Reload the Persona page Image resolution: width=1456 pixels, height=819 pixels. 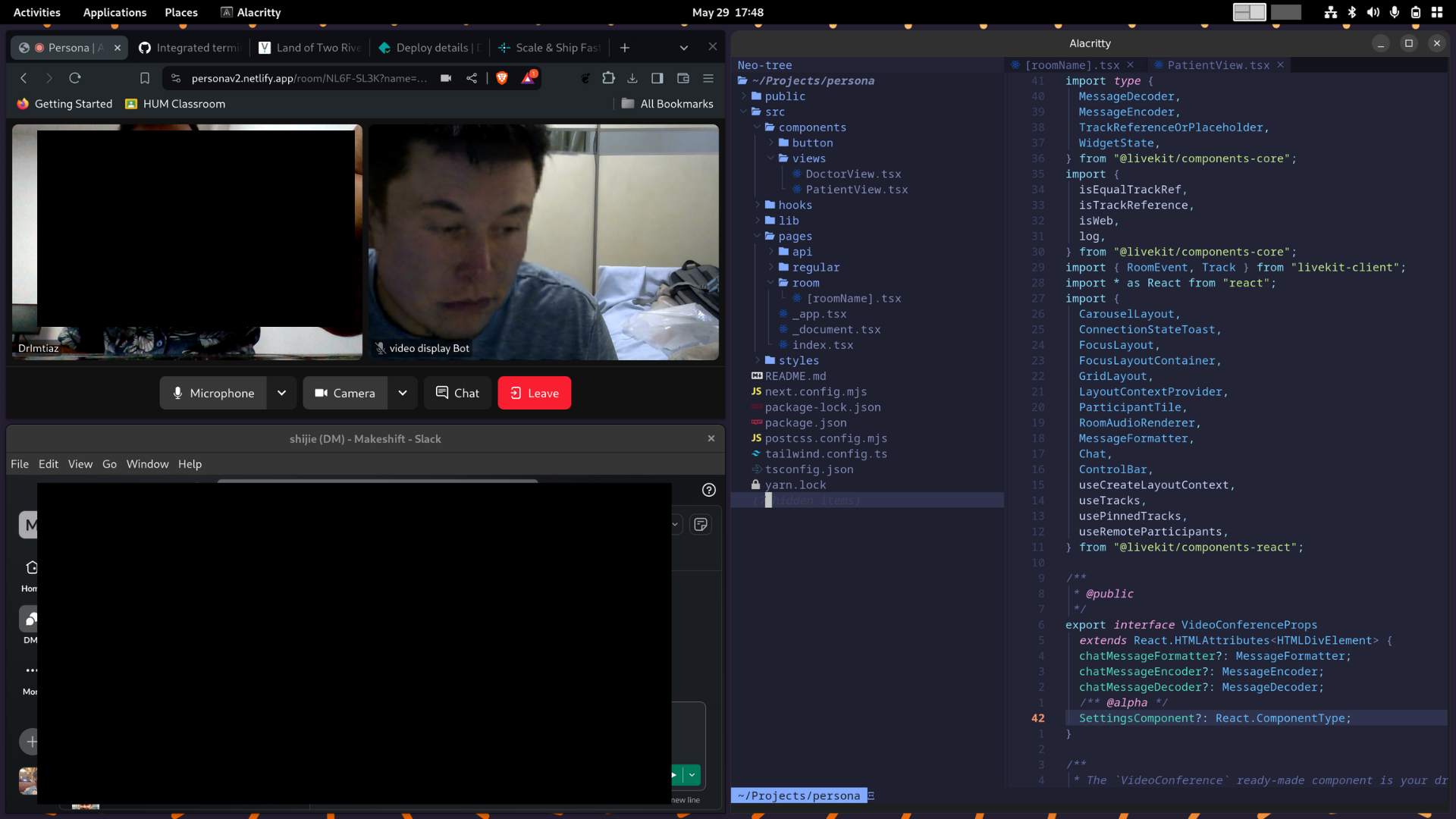[74, 78]
